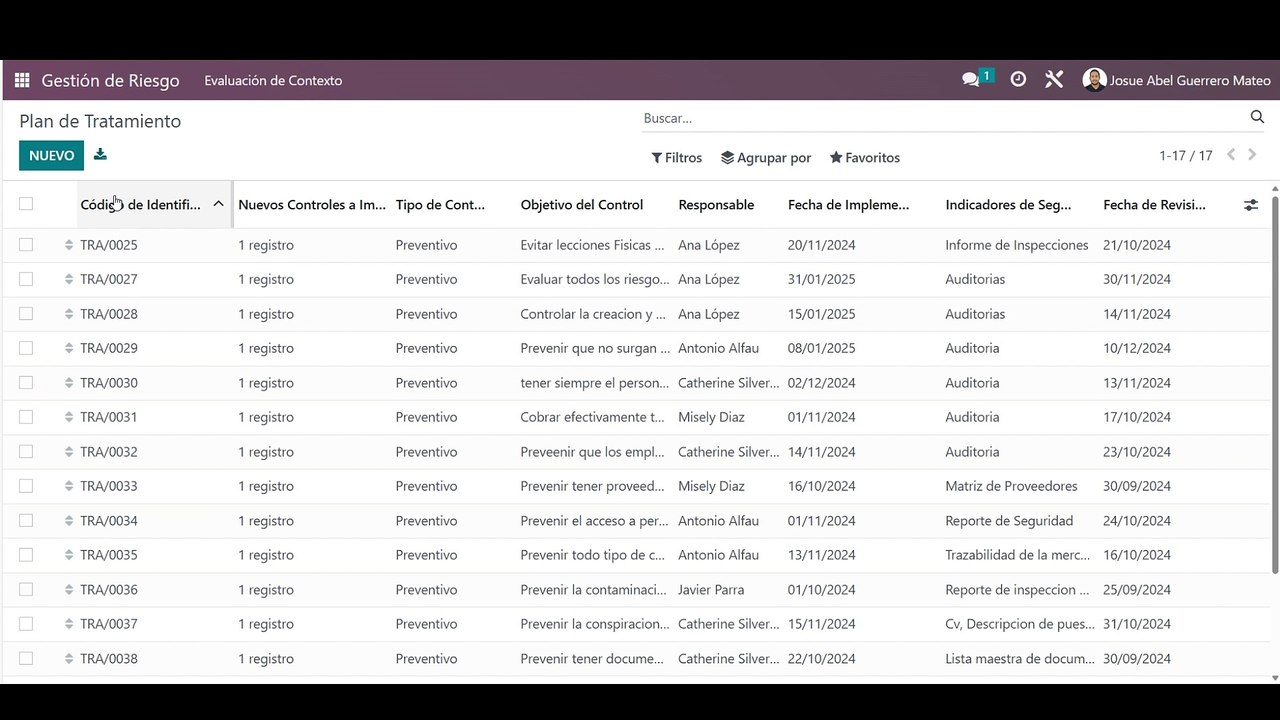The height and width of the screenshot is (720, 1280).
Task: Go to next page arrow
Action: tap(1252, 155)
